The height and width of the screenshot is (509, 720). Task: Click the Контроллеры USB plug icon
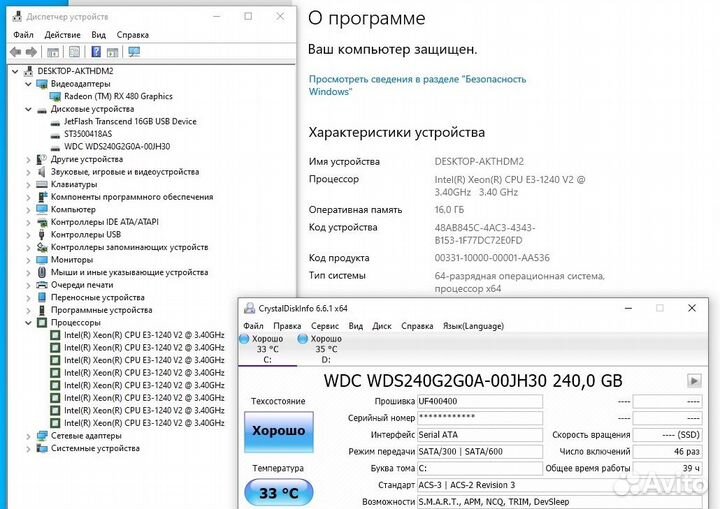click(x=42, y=235)
